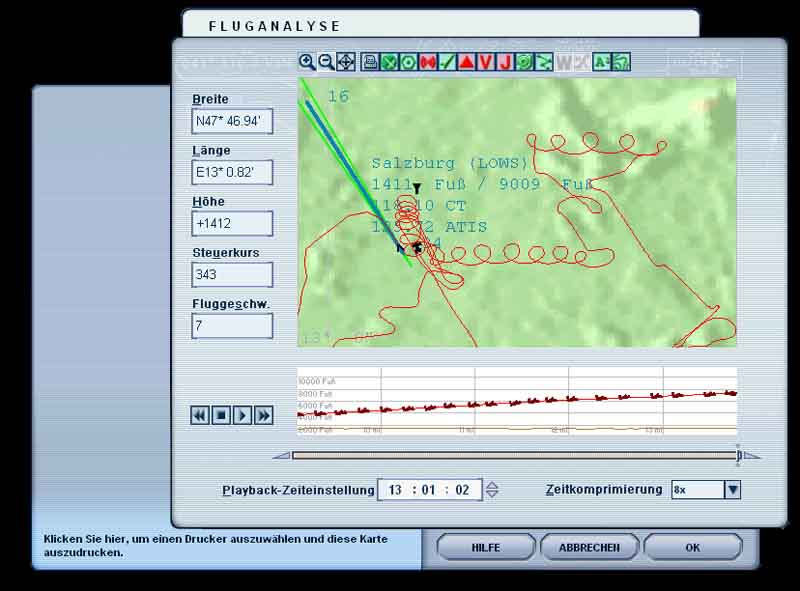Click the Salzburg (LOWS) airport label

(x=450, y=163)
